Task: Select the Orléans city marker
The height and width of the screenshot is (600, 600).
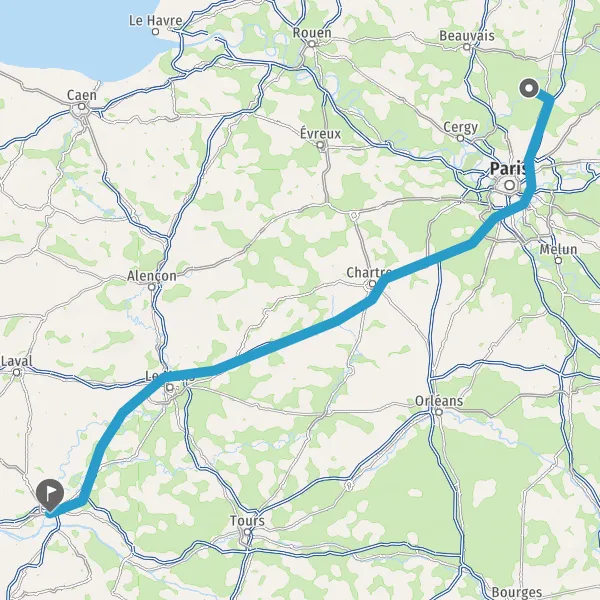Action: click(x=439, y=412)
